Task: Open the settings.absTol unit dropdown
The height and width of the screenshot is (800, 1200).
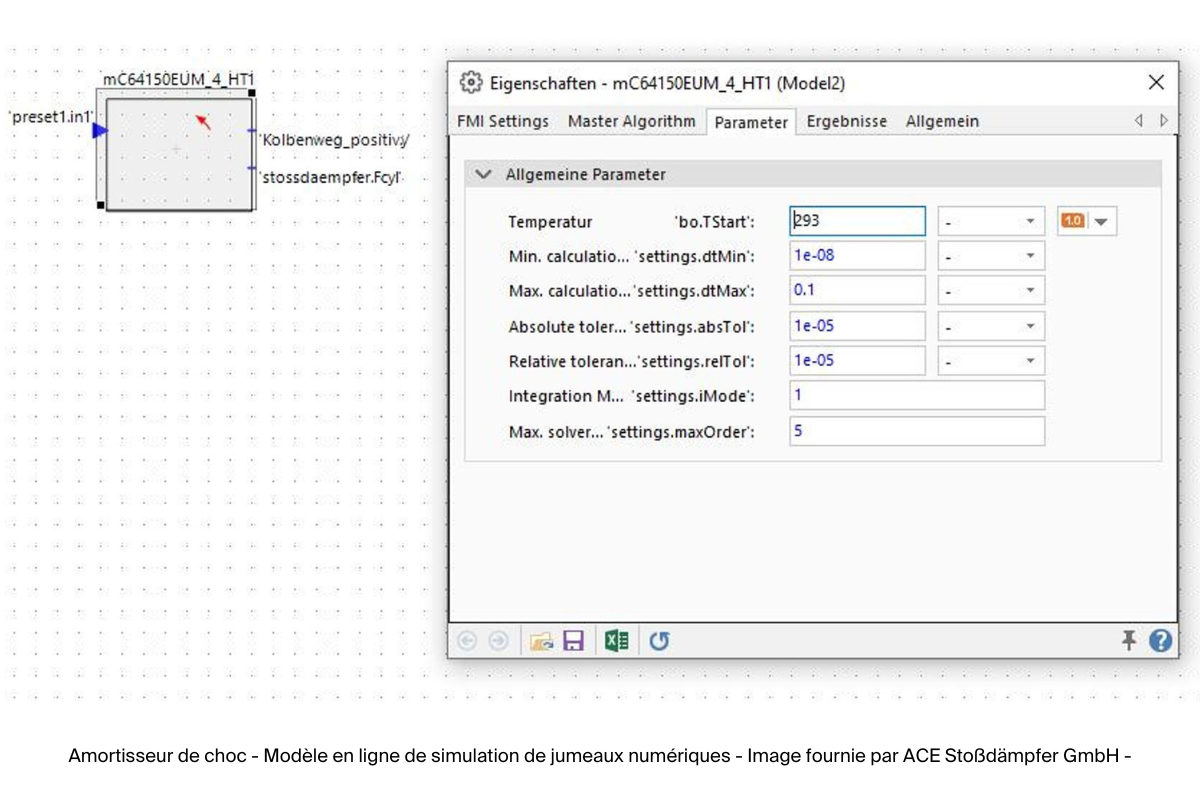Action: tap(1031, 325)
